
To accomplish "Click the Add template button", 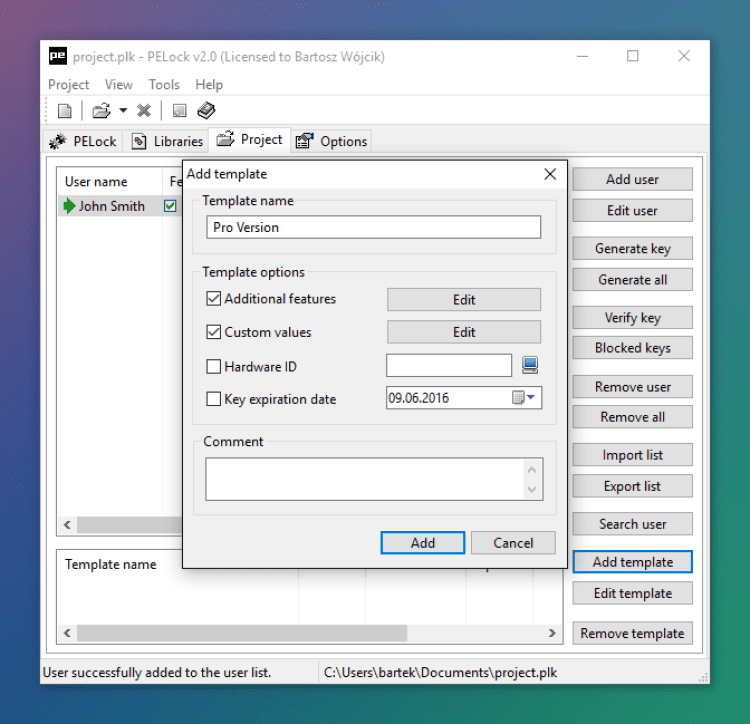I will point(632,562).
